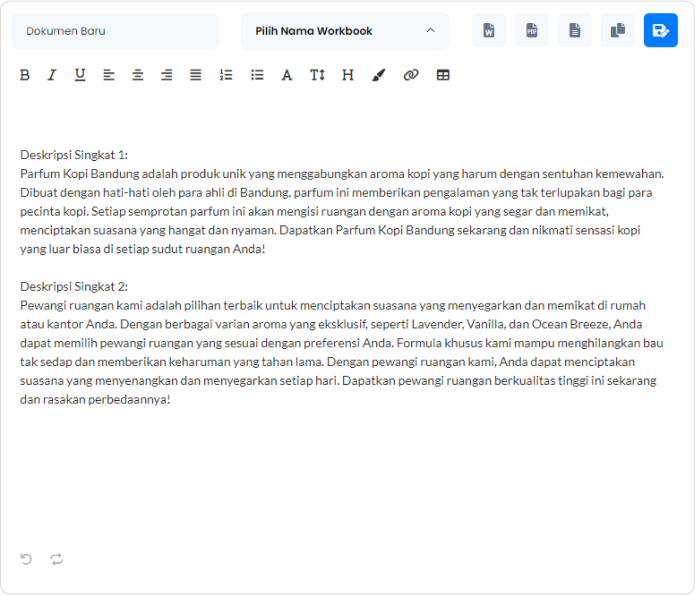This screenshot has width=695, height=595.
Task: Expand the Pilih Nama Workbook dropdown
Action: click(x=345, y=31)
